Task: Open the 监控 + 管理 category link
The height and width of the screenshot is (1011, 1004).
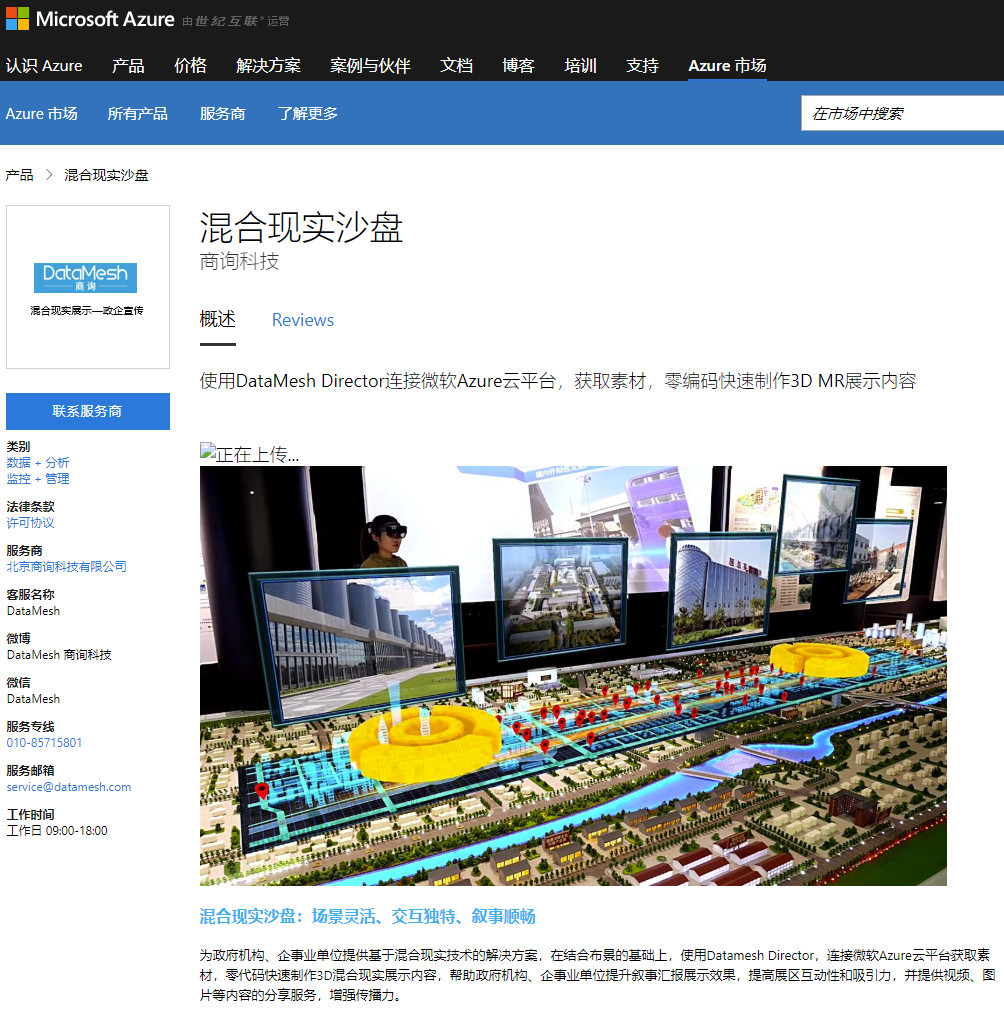Action: point(37,478)
